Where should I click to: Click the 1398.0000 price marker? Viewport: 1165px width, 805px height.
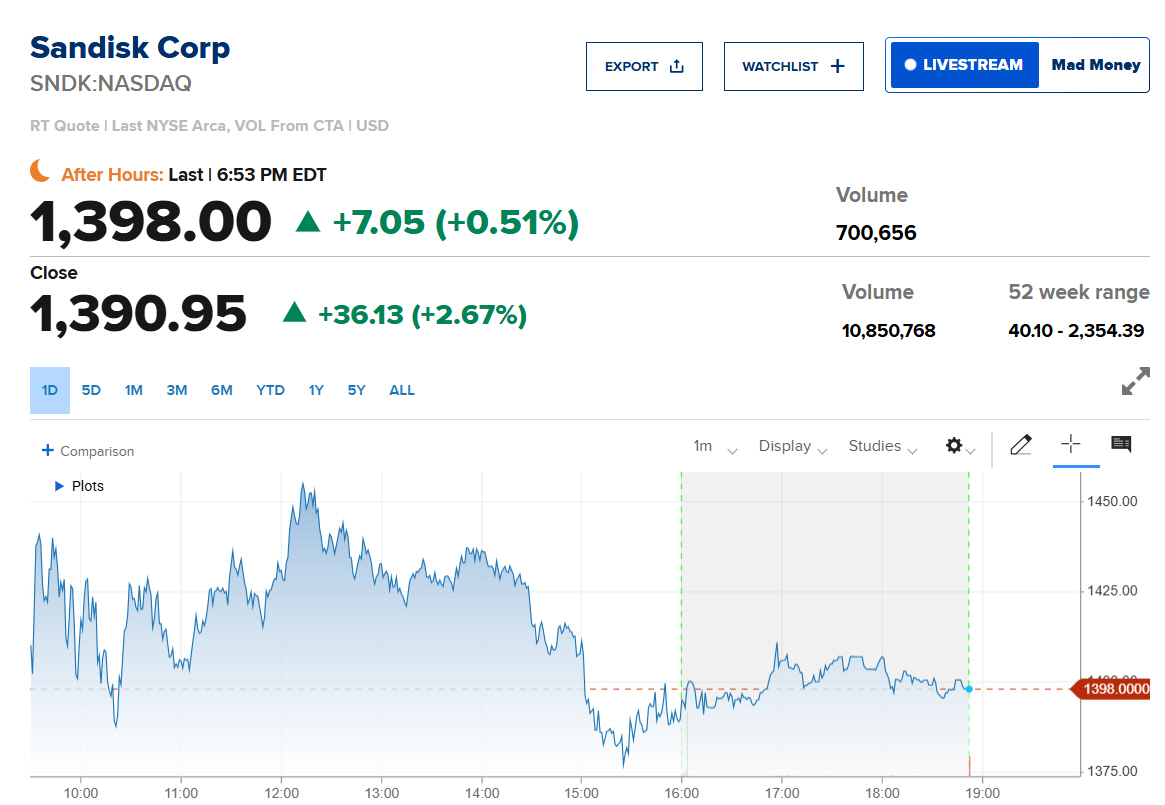tap(1110, 689)
